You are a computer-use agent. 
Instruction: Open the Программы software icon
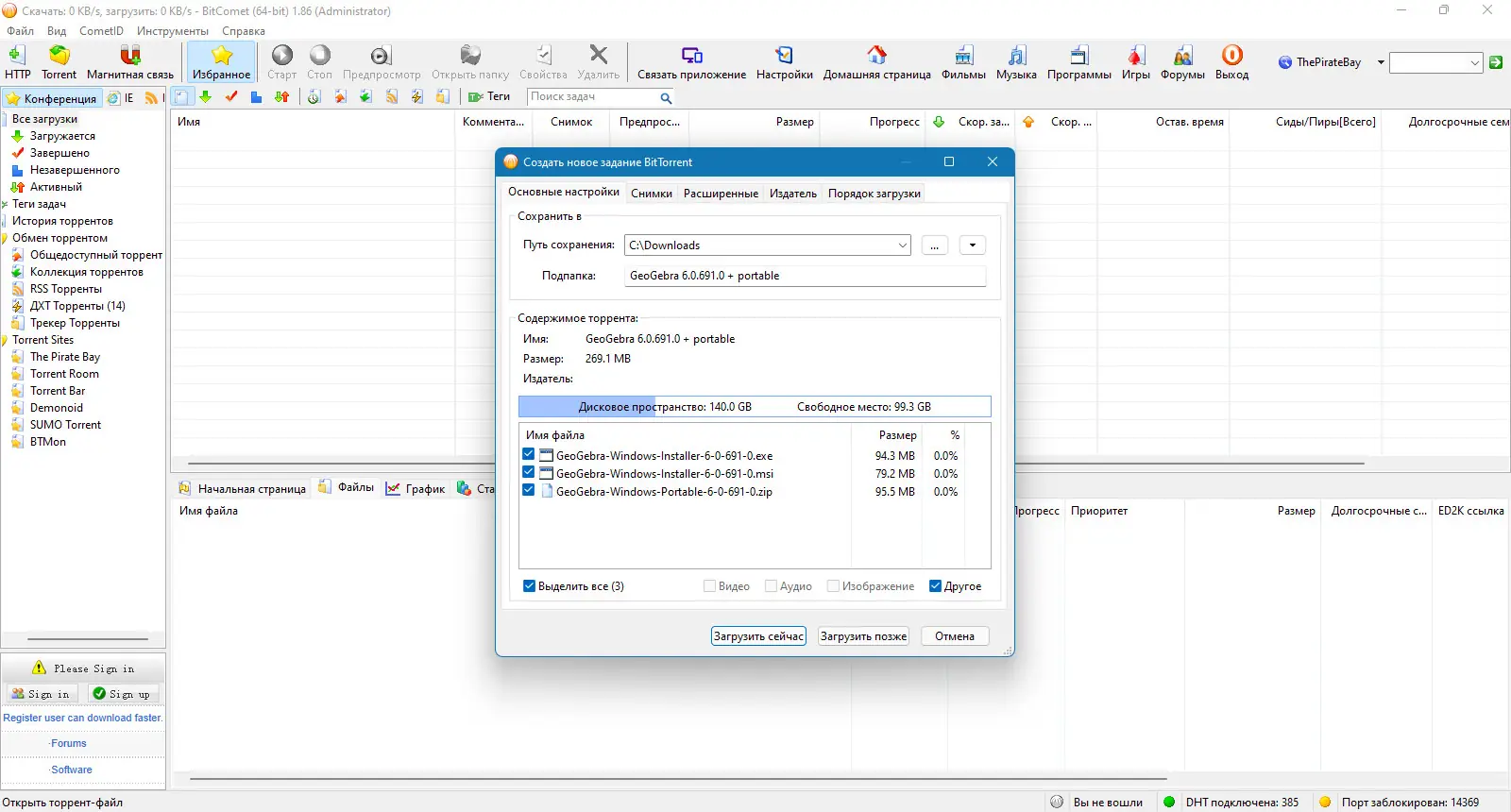coord(1078,62)
